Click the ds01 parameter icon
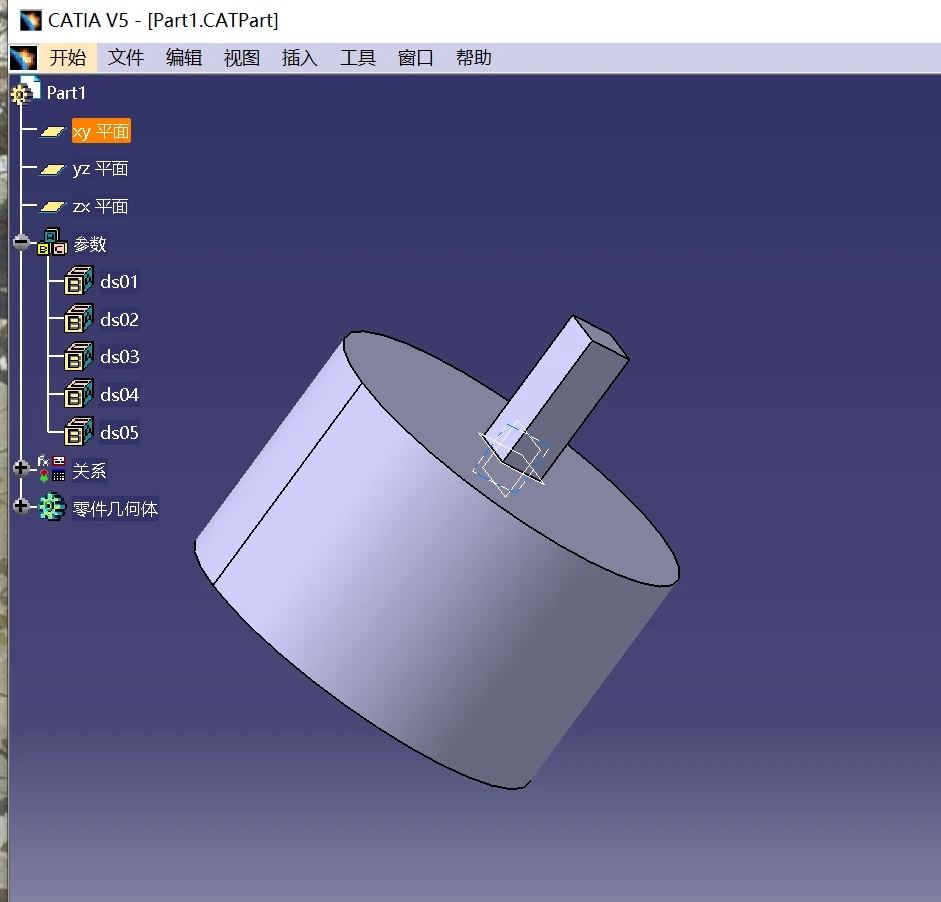The height and width of the screenshot is (902, 941). 78,280
